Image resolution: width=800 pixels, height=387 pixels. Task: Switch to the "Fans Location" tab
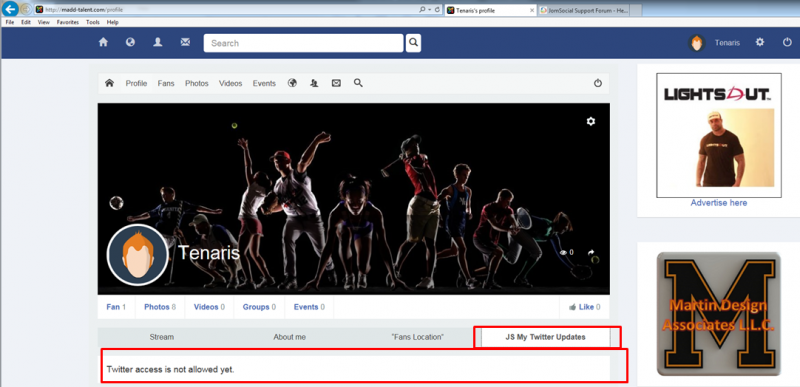tap(417, 337)
